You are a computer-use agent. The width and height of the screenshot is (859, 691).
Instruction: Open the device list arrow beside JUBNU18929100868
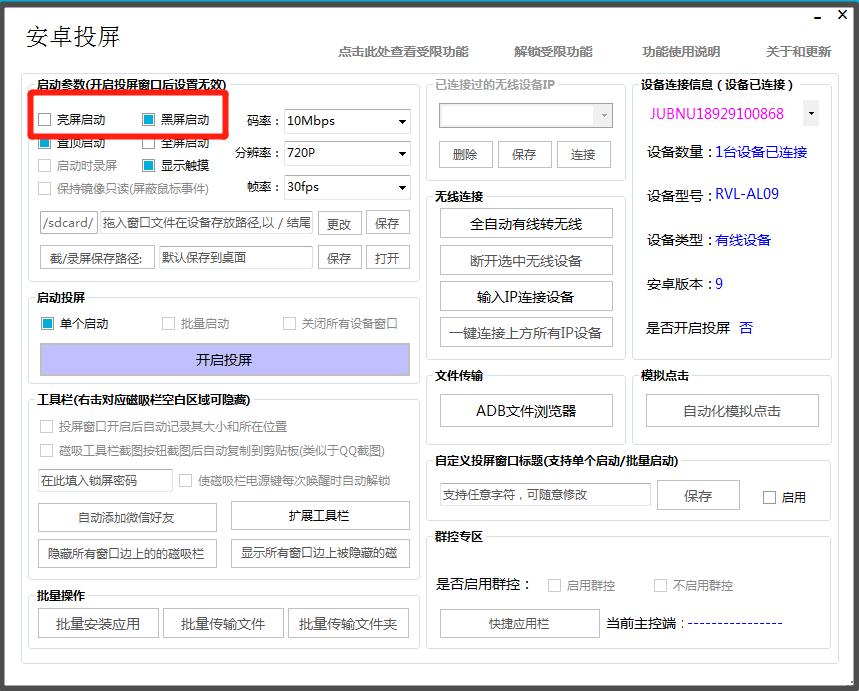811,113
